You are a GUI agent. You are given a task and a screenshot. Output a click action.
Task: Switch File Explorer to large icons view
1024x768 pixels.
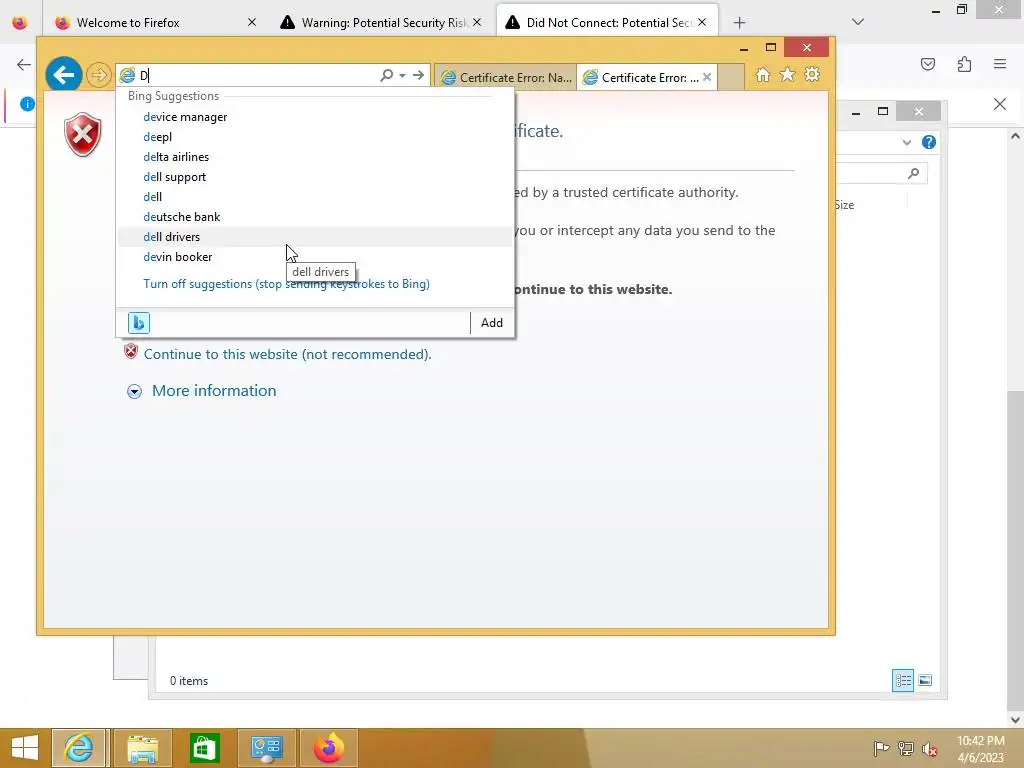pos(925,680)
